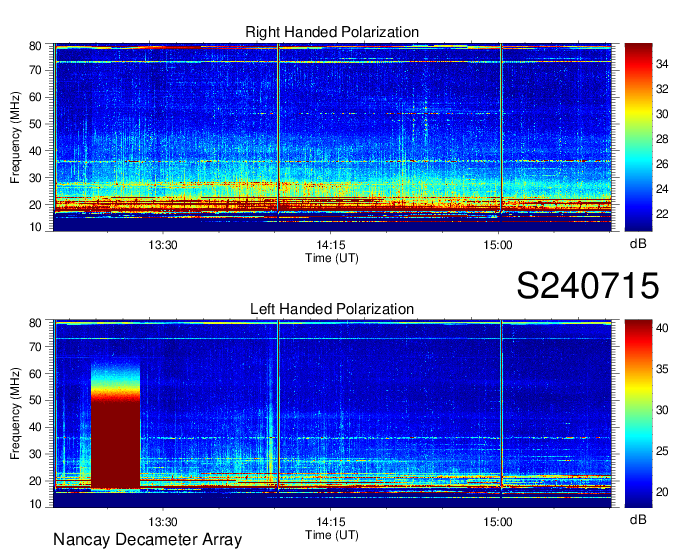
Task: Click the 22 dB label on upper color bar
Action: 662,214
